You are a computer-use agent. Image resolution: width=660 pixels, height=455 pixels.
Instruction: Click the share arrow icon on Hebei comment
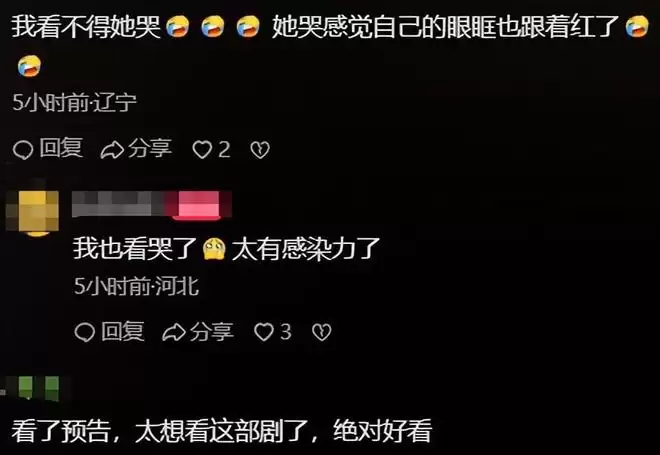pos(174,333)
